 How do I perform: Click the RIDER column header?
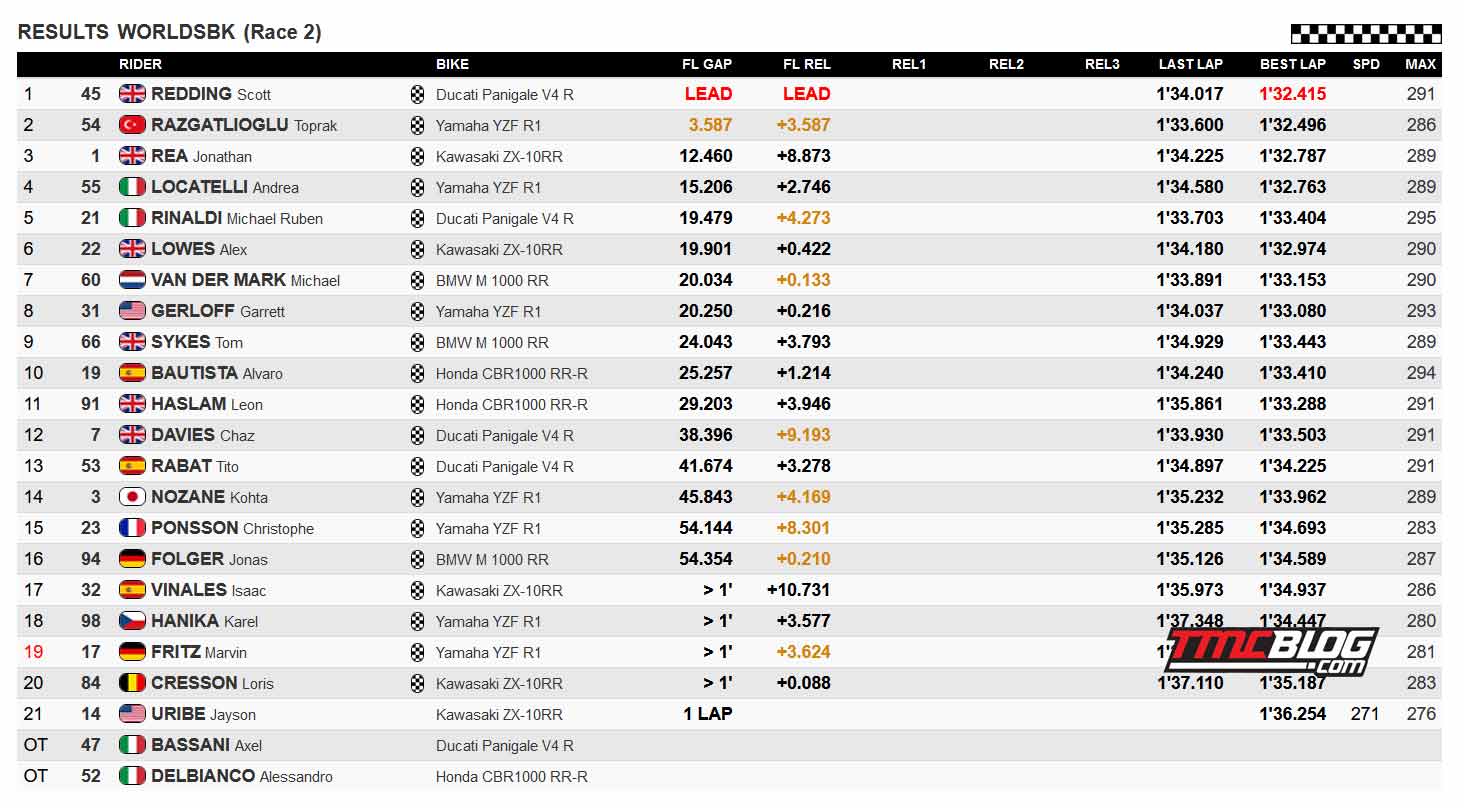140,64
